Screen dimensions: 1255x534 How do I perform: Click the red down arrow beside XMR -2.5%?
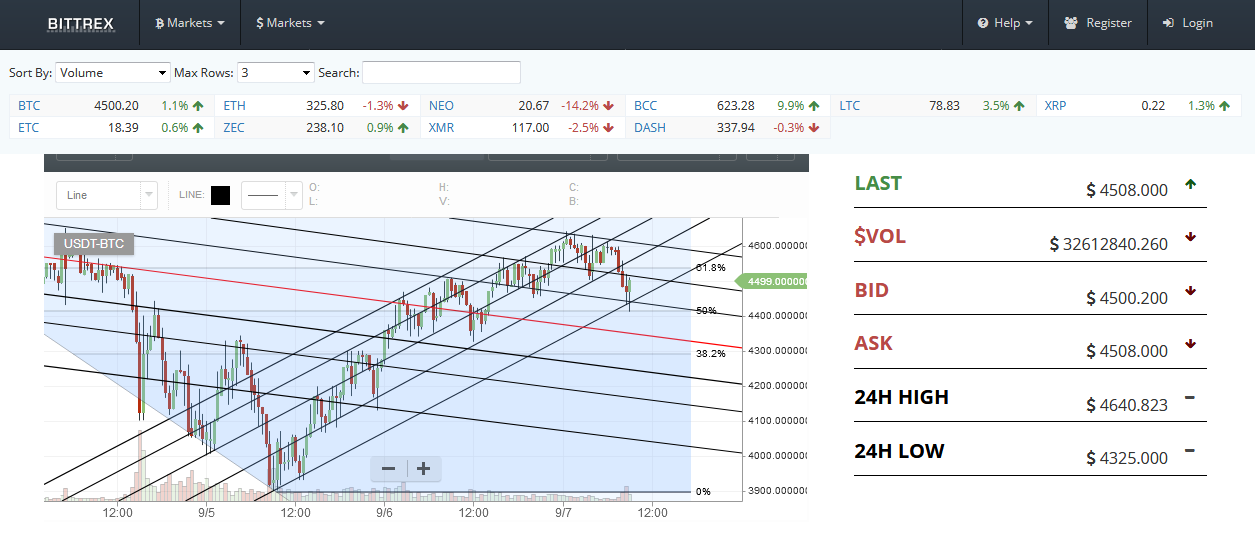coord(608,127)
